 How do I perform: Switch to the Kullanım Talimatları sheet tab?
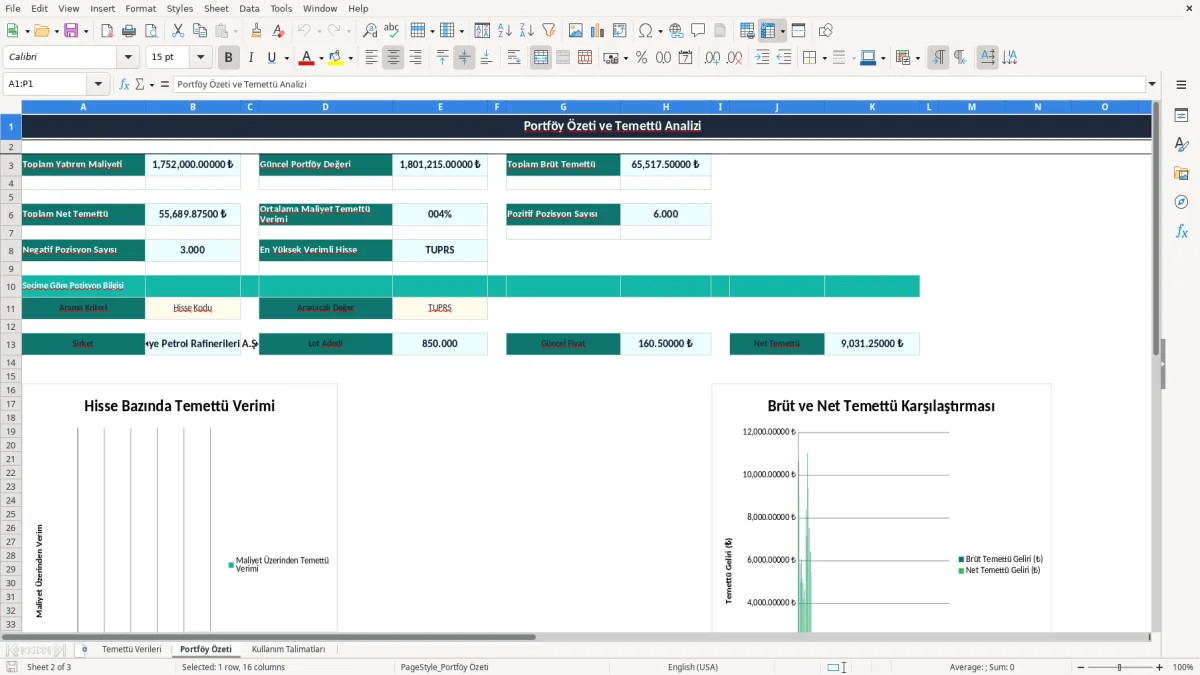288,649
